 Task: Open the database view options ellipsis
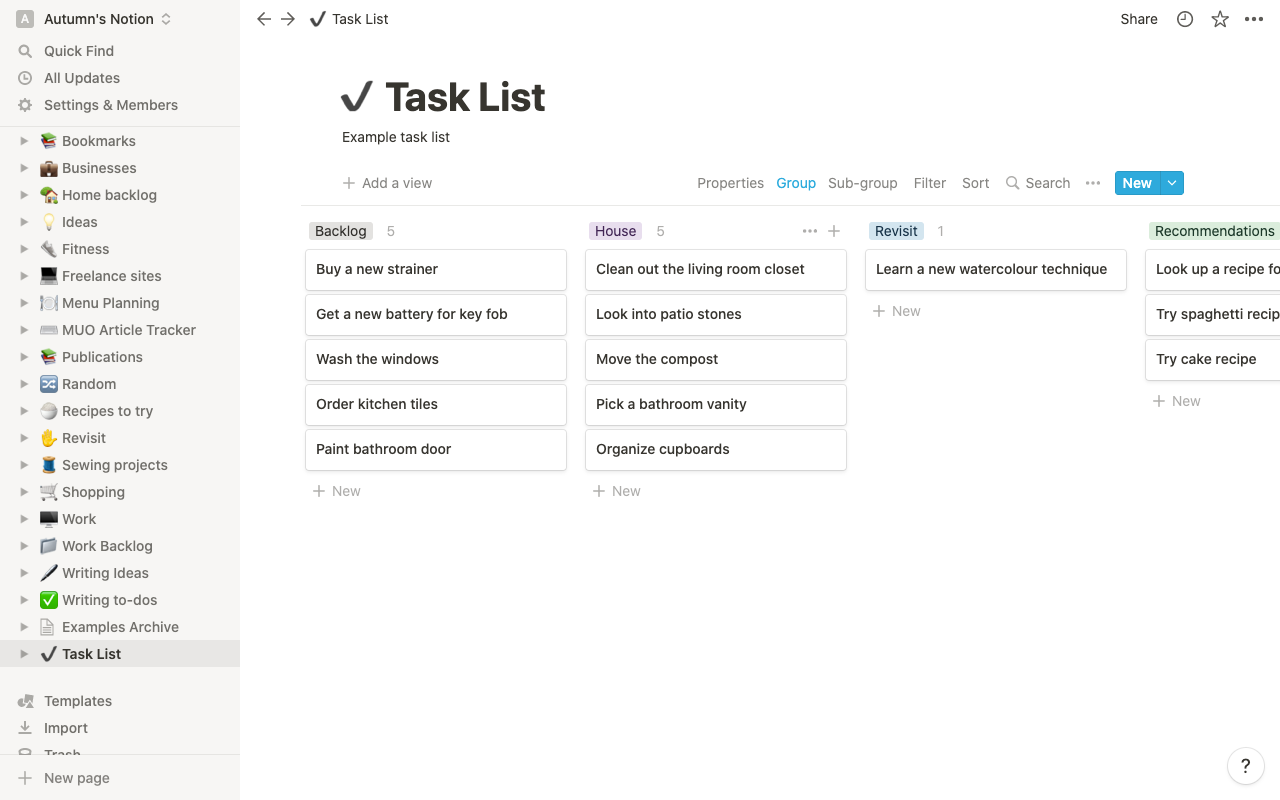click(x=1093, y=183)
